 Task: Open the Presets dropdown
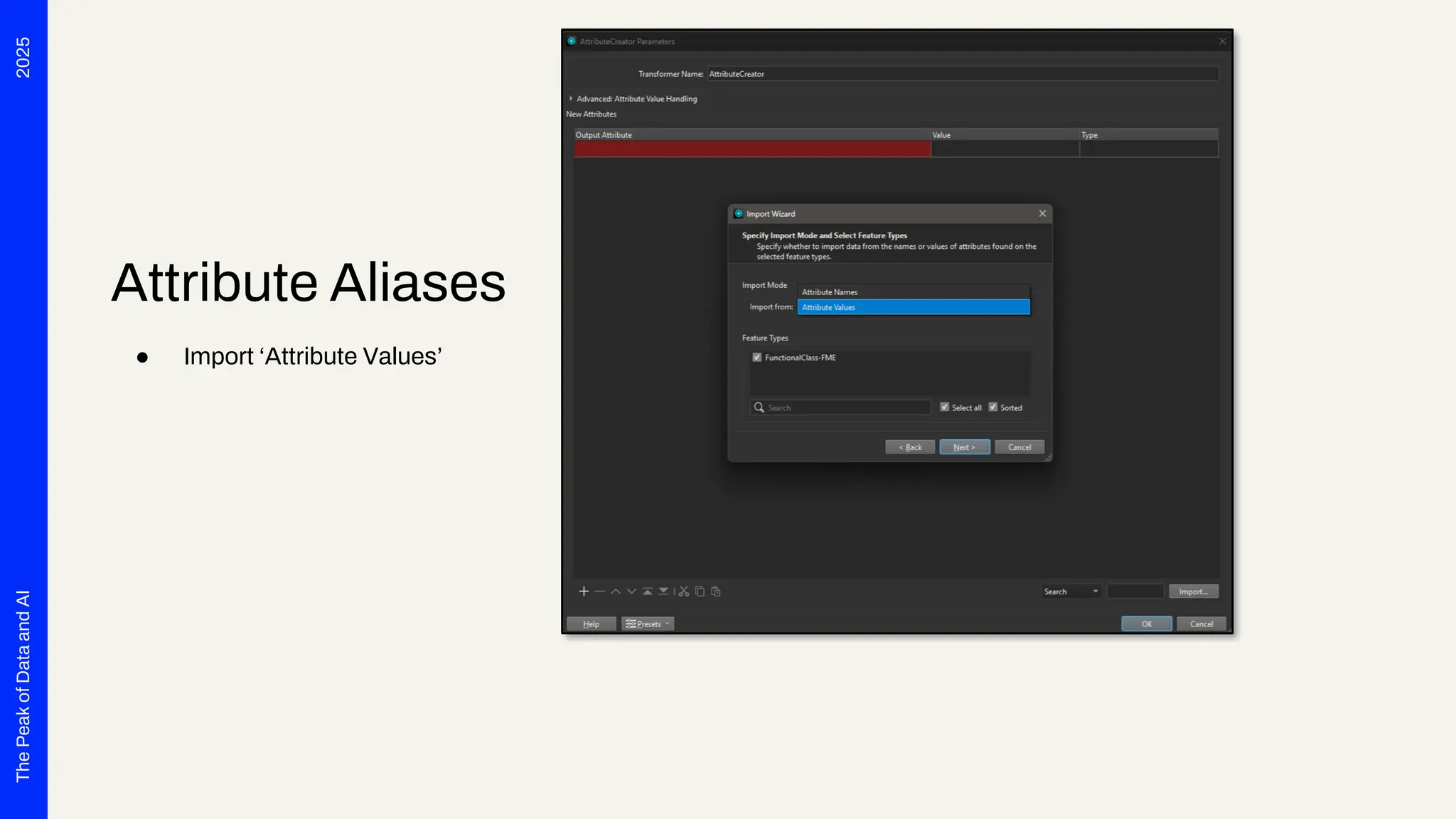pos(648,624)
